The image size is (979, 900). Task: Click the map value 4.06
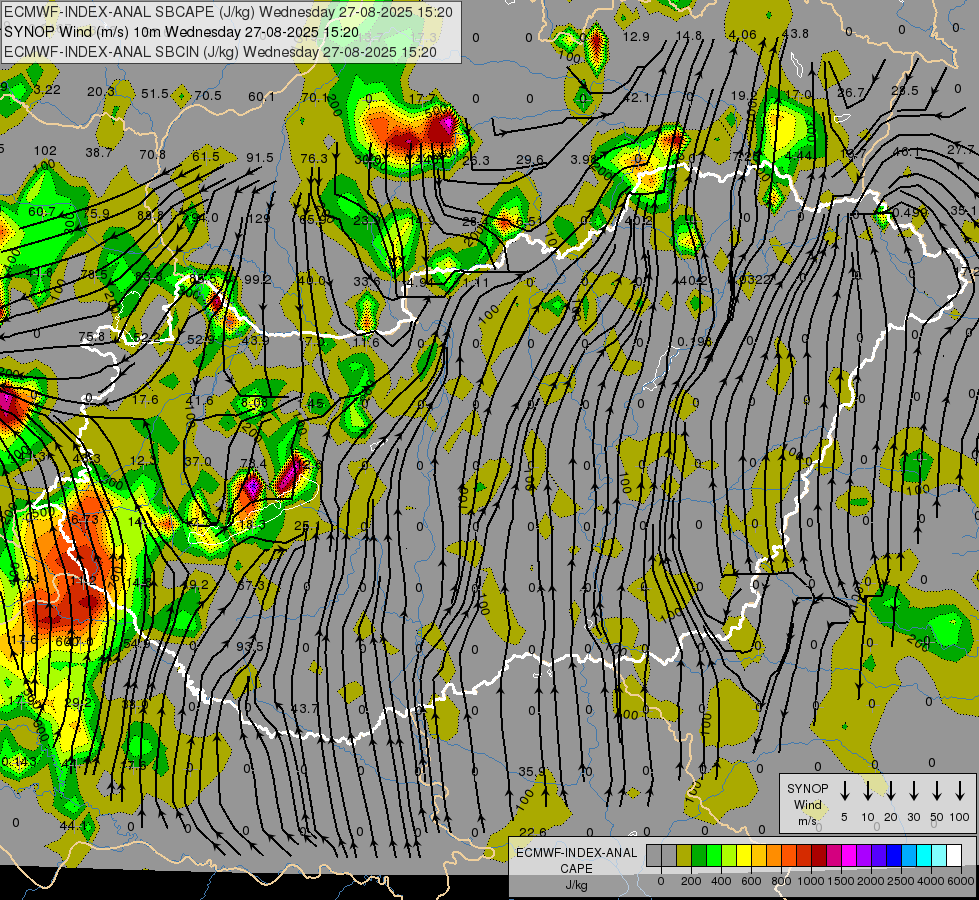pos(742,34)
